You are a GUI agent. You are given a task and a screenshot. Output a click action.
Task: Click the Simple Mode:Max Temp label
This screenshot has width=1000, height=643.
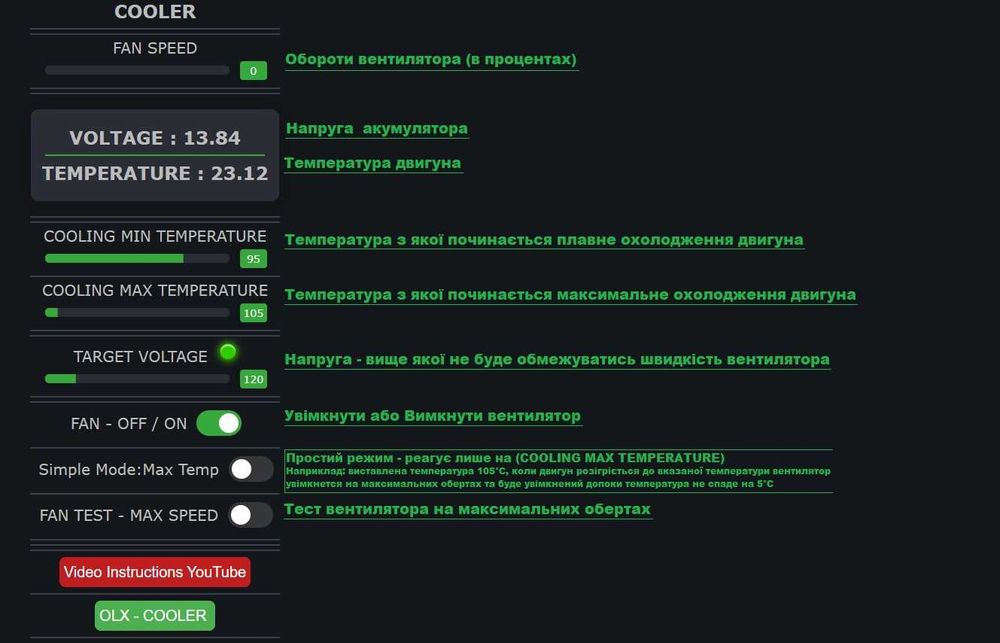(128, 469)
